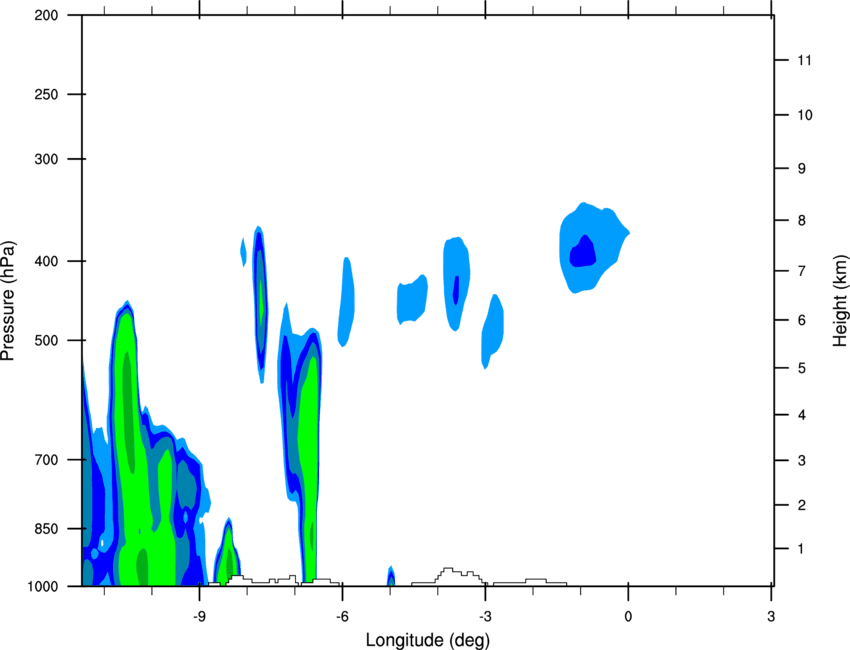
Task: Click the dark blue core near 0 longitude
Action: pyautogui.click(x=583, y=252)
